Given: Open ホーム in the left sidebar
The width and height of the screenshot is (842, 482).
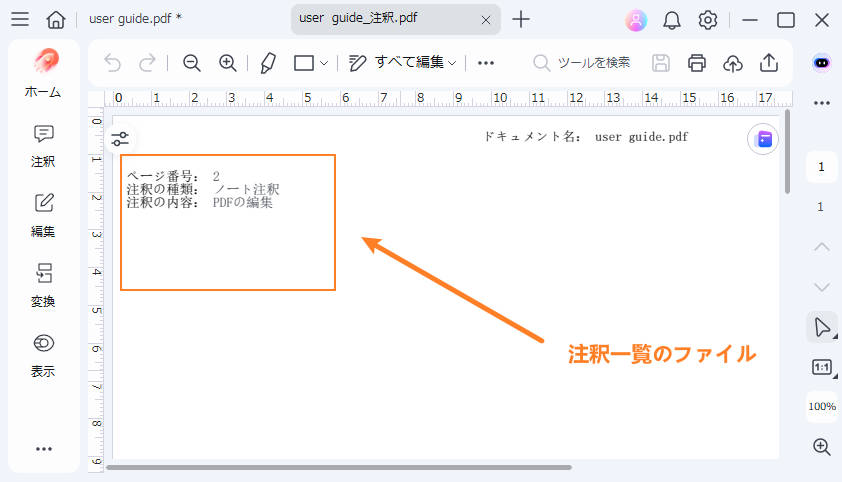Looking at the screenshot, I should [43, 74].
